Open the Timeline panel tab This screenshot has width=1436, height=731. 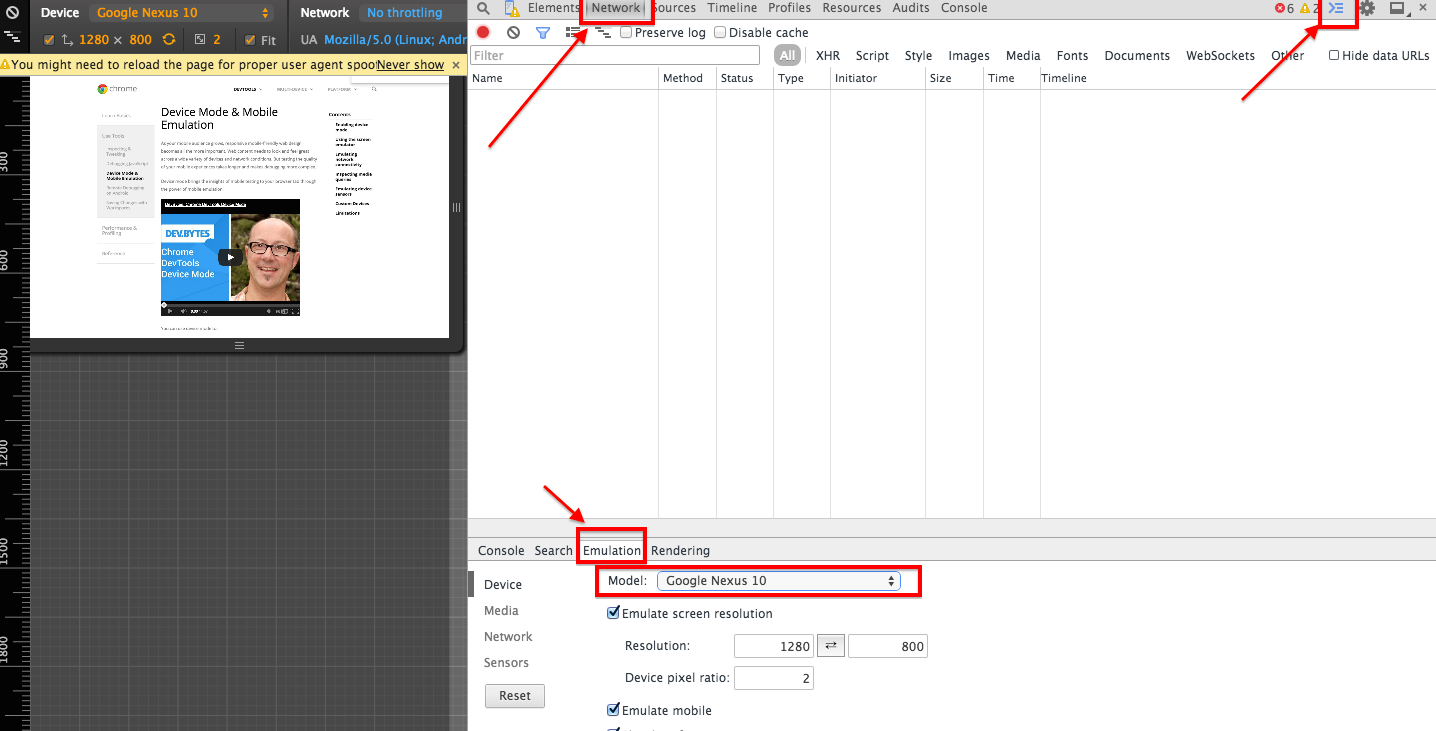pos(732,8)
